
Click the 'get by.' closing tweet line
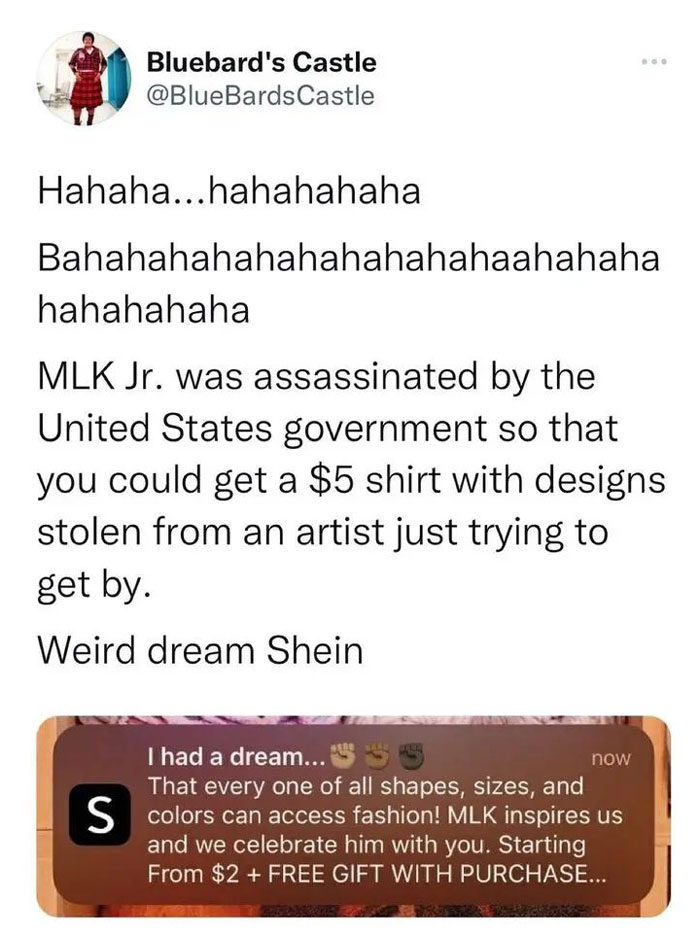point(91,584)
